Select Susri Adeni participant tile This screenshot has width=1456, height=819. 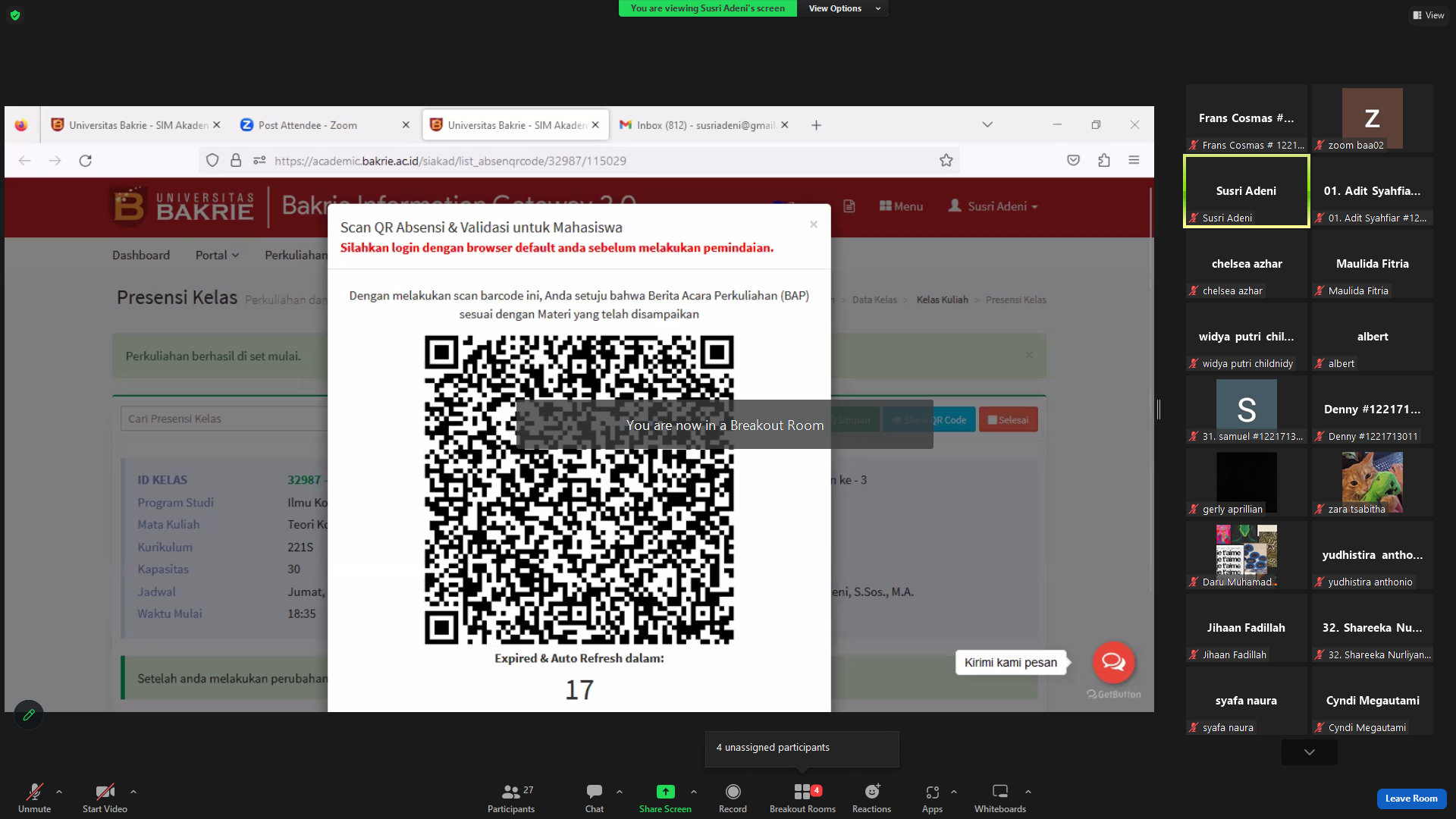pyautogui.click(x=1247, y=191)
